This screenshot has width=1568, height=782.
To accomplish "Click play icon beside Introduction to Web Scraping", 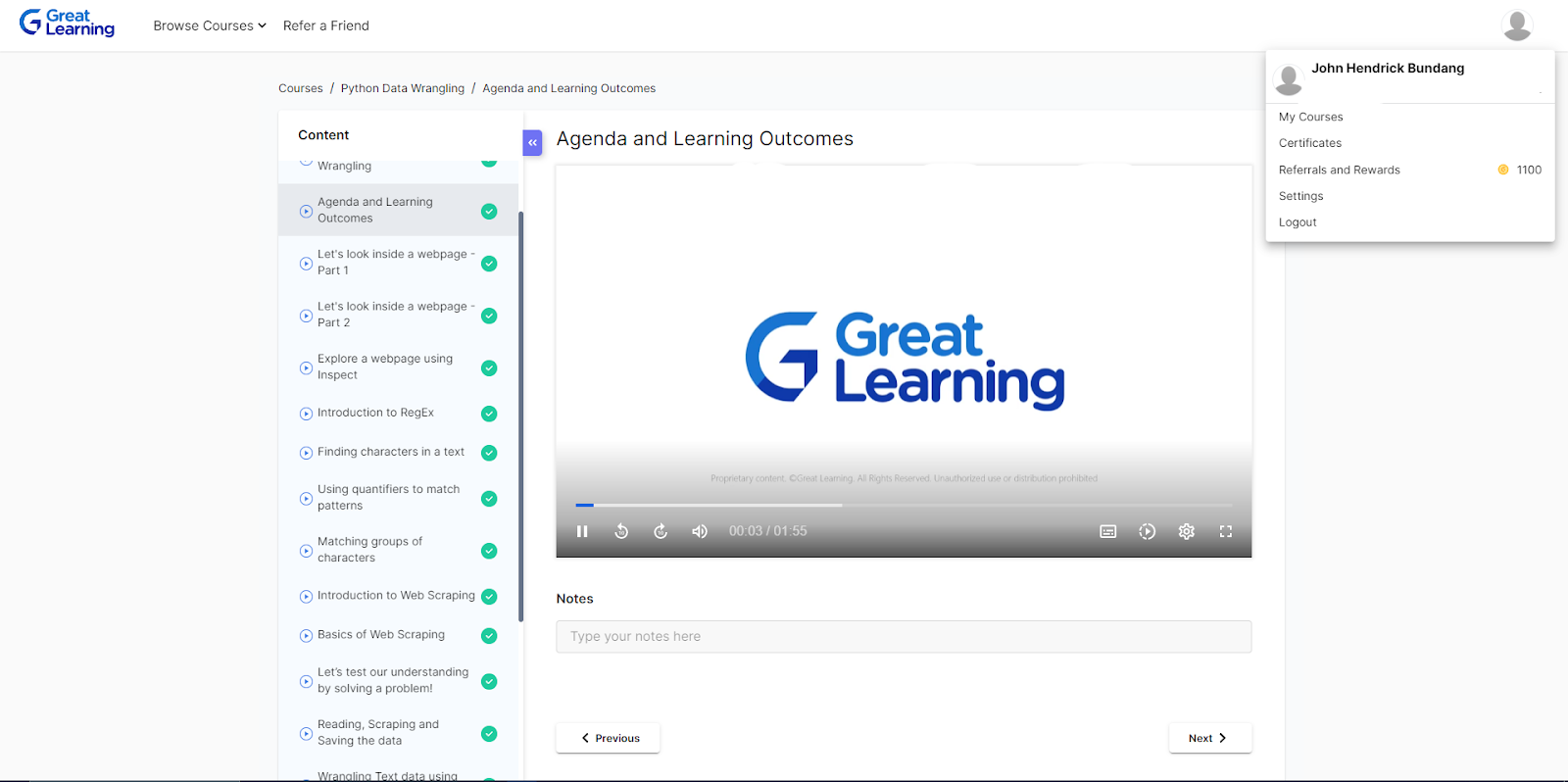I will tap(306, 596).
